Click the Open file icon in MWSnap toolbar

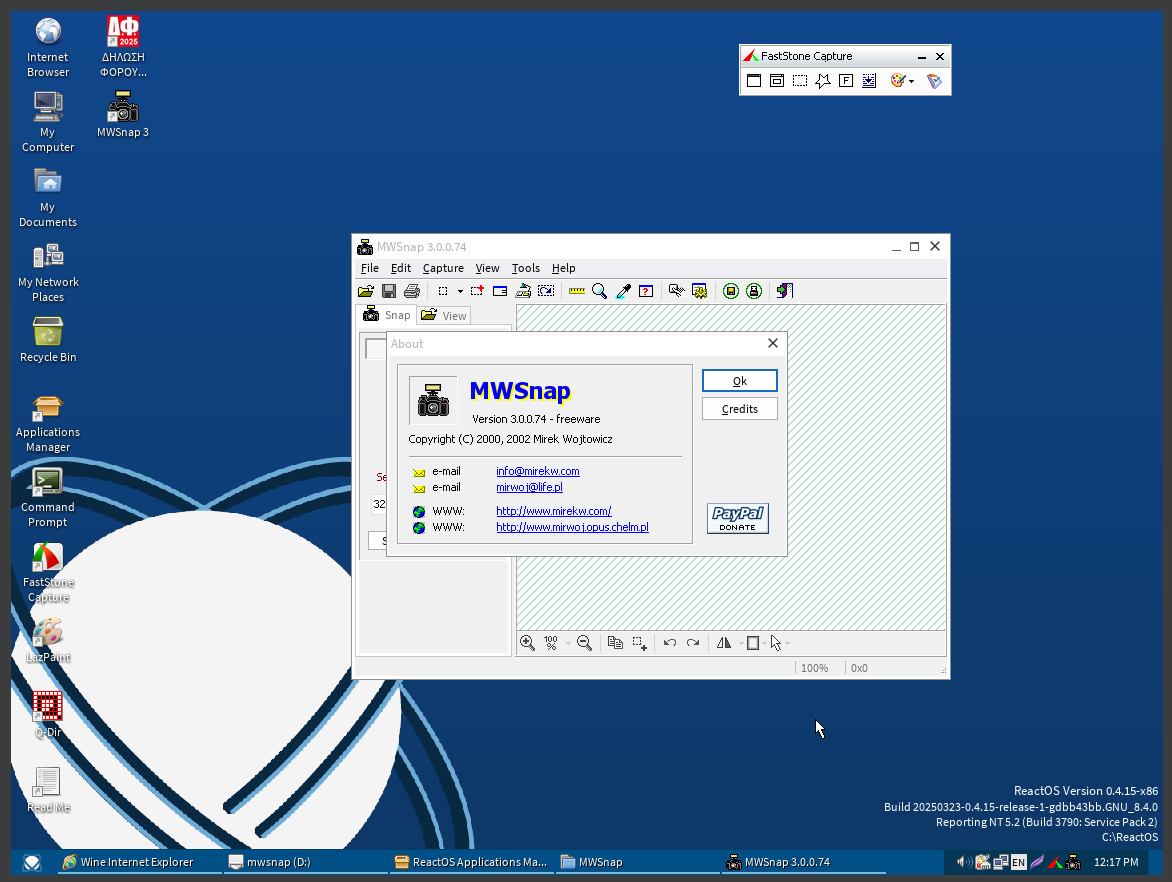click(366, 291)
